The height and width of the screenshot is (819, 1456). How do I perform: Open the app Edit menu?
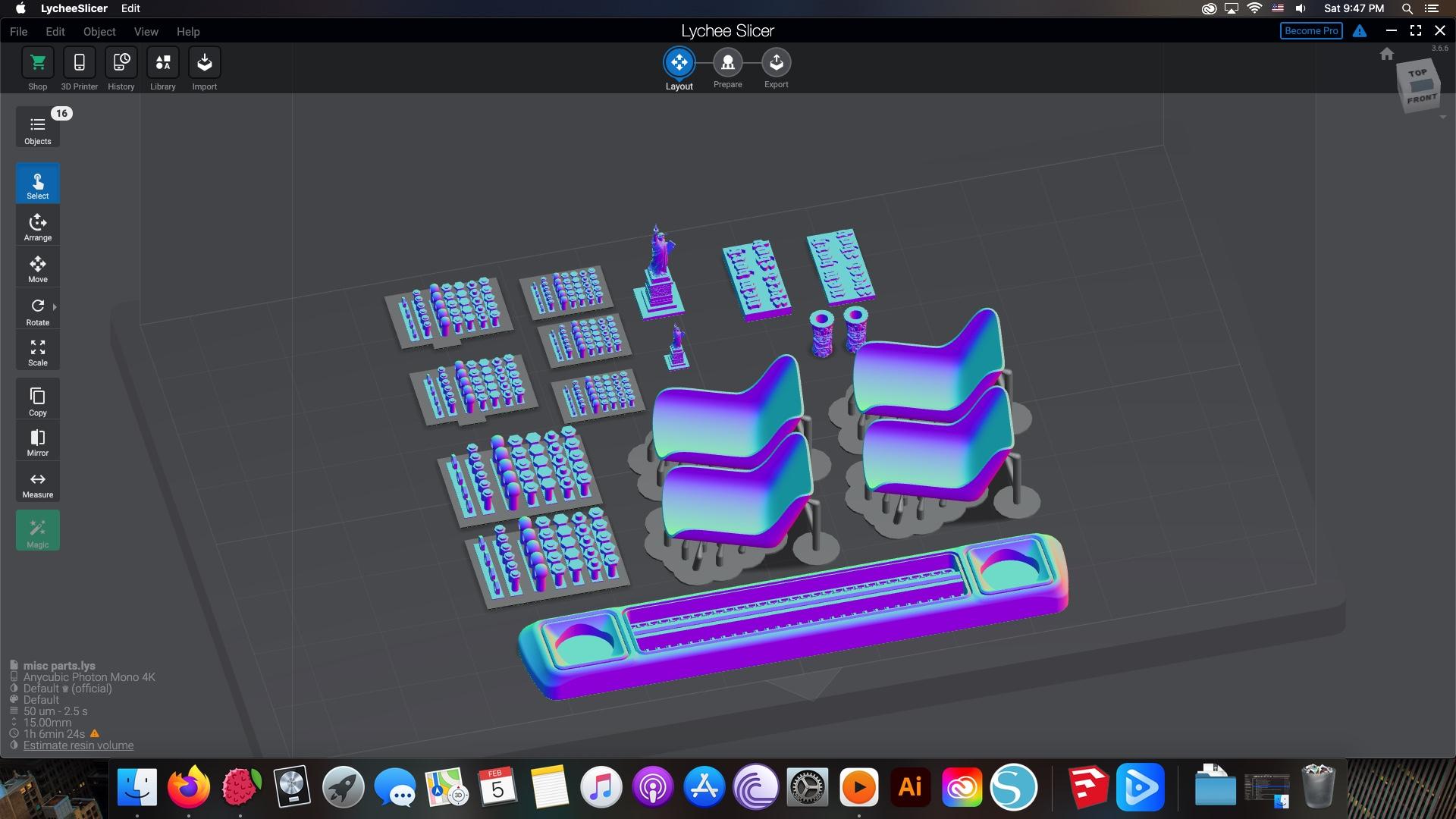point(55,31)
